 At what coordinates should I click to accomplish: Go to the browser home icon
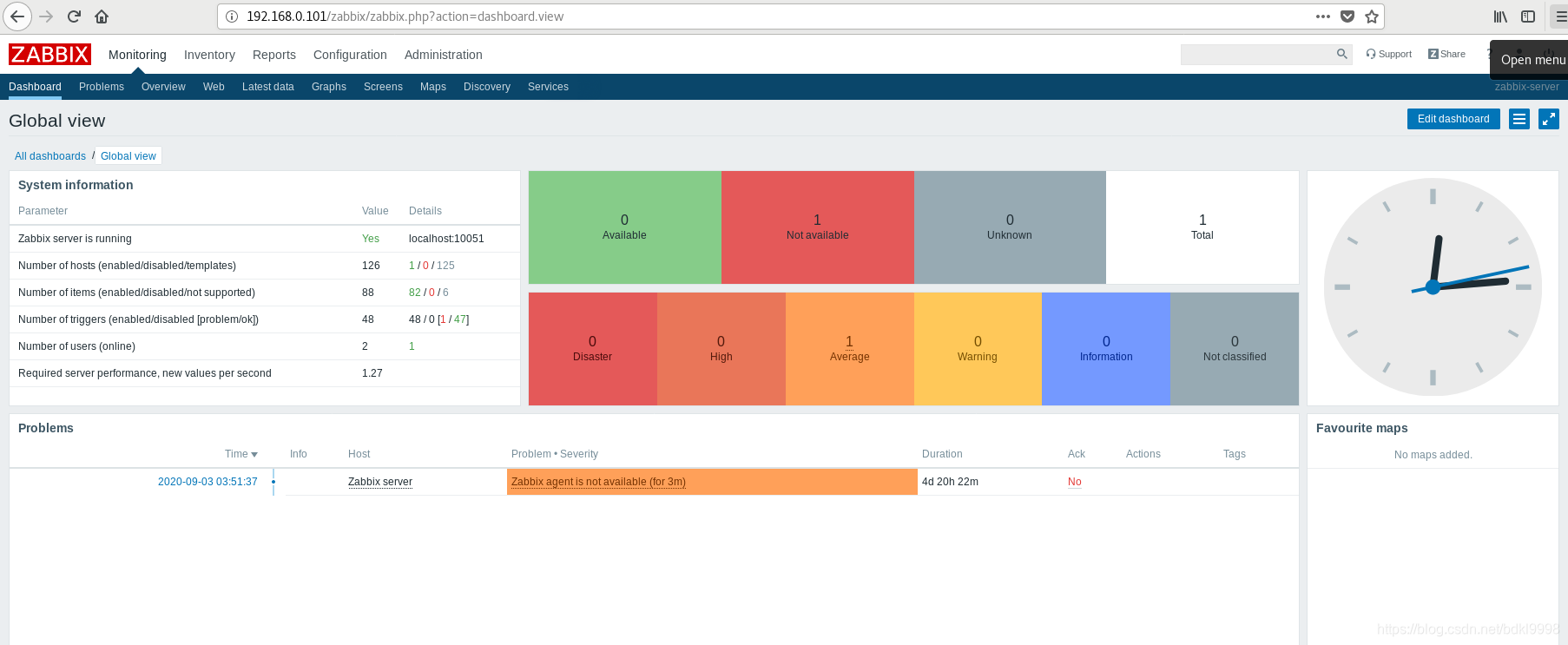pyautogui.click(x=102, y=16)
